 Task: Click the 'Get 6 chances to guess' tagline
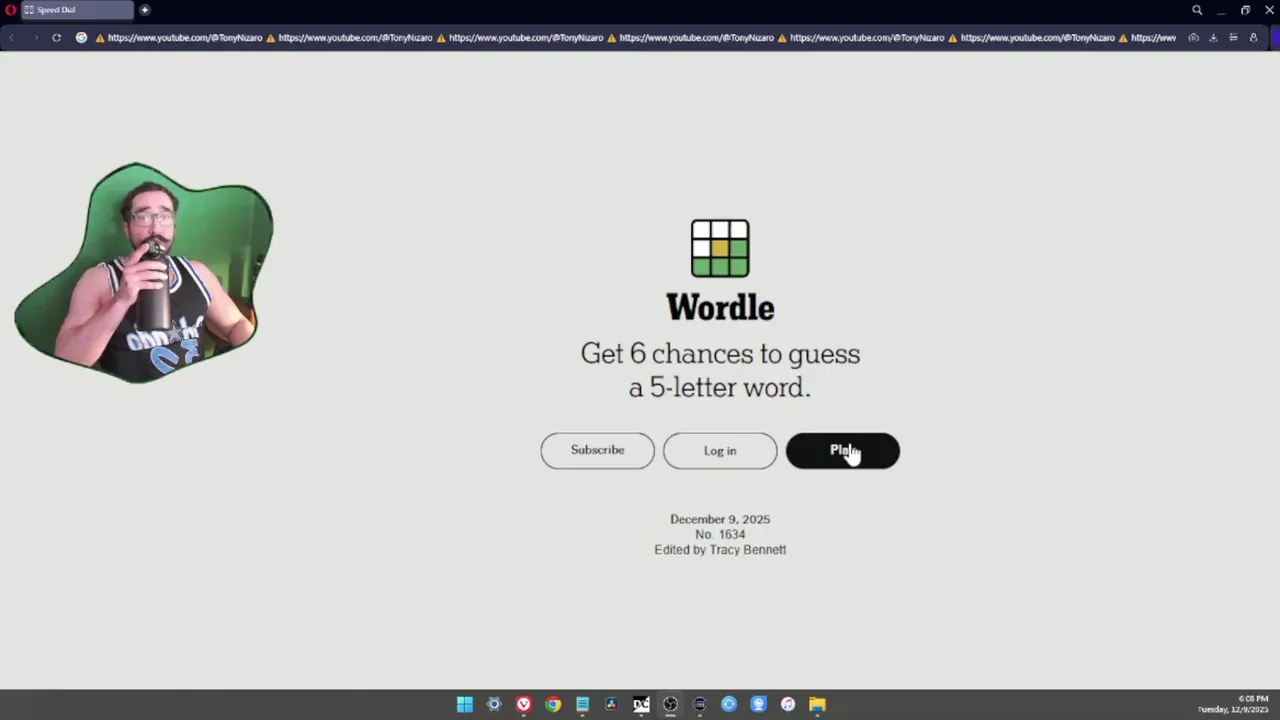pyautogui.click(x=720, y=354)
